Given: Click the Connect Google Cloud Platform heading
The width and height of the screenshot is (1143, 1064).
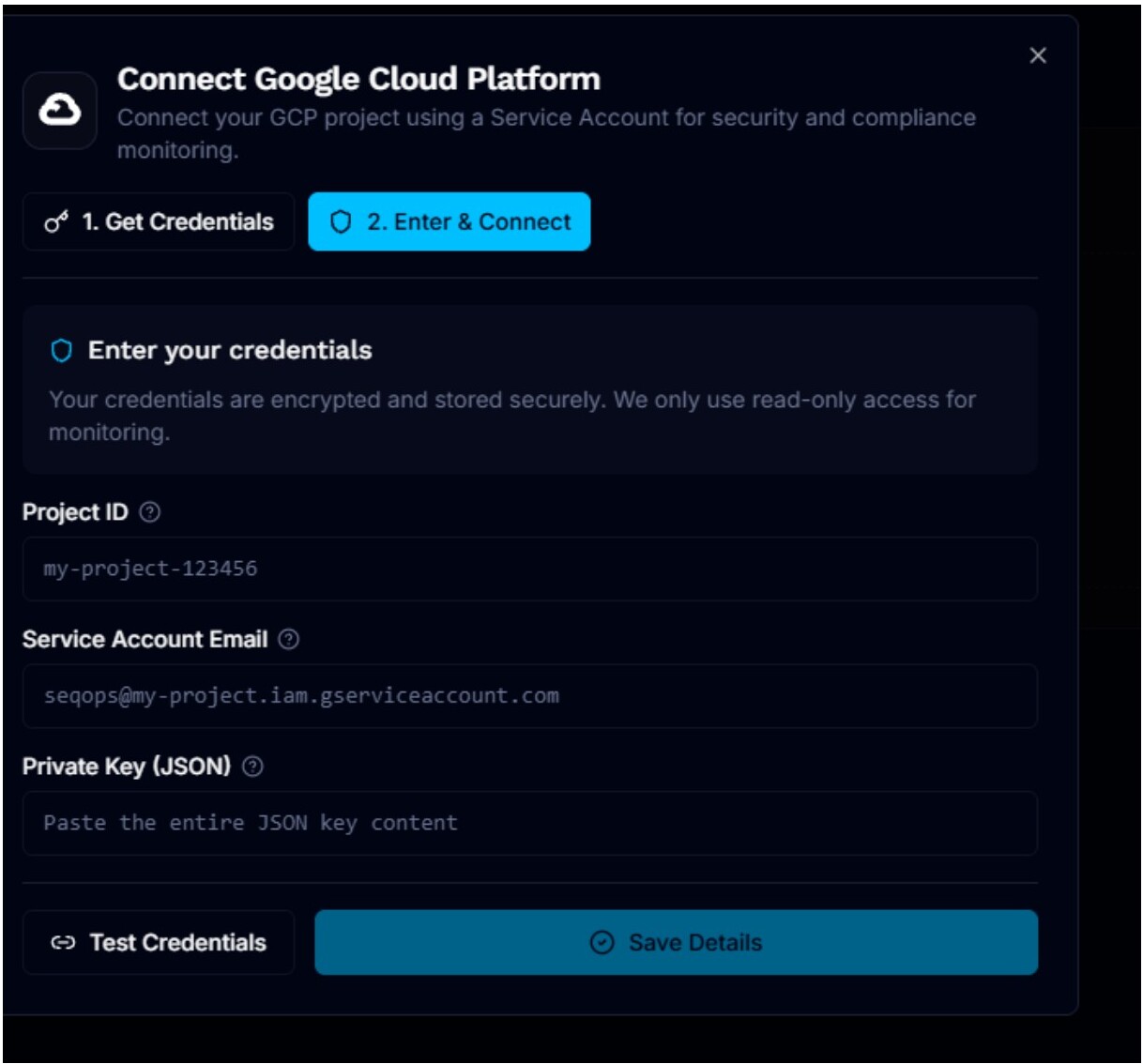Looking at the screenshot, I should [358, 79].
